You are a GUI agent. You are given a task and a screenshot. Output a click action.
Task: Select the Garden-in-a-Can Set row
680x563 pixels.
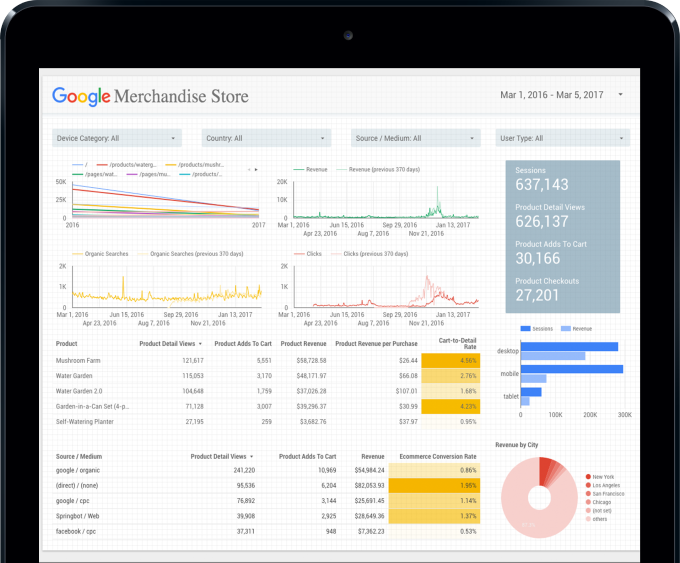coord(266,406)
